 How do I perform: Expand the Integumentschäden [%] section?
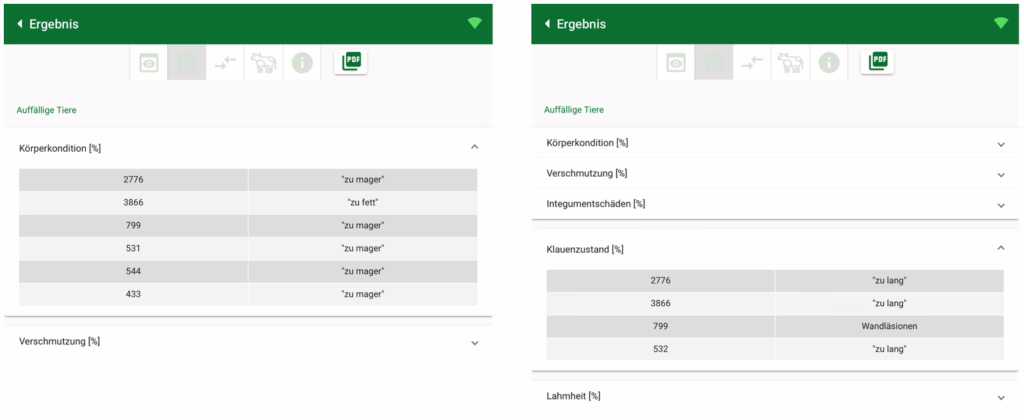(x=1001, y=204)
